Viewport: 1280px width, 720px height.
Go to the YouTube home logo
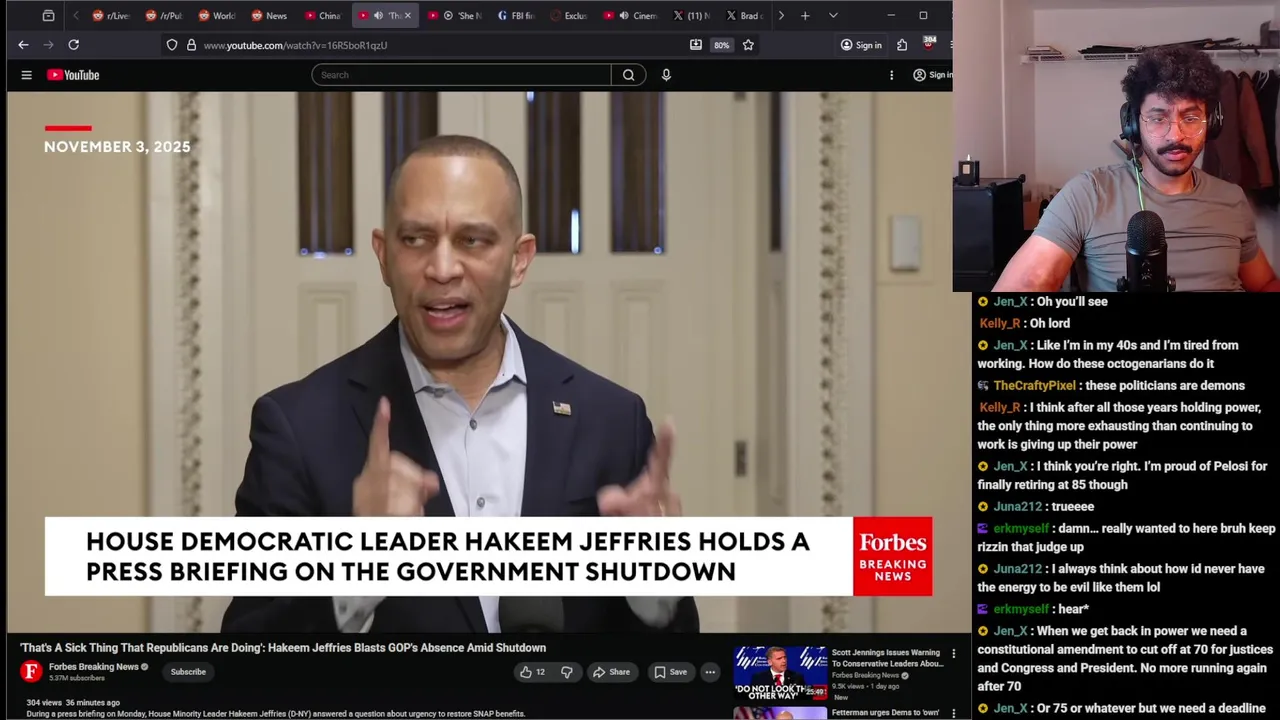pos(73,75)
